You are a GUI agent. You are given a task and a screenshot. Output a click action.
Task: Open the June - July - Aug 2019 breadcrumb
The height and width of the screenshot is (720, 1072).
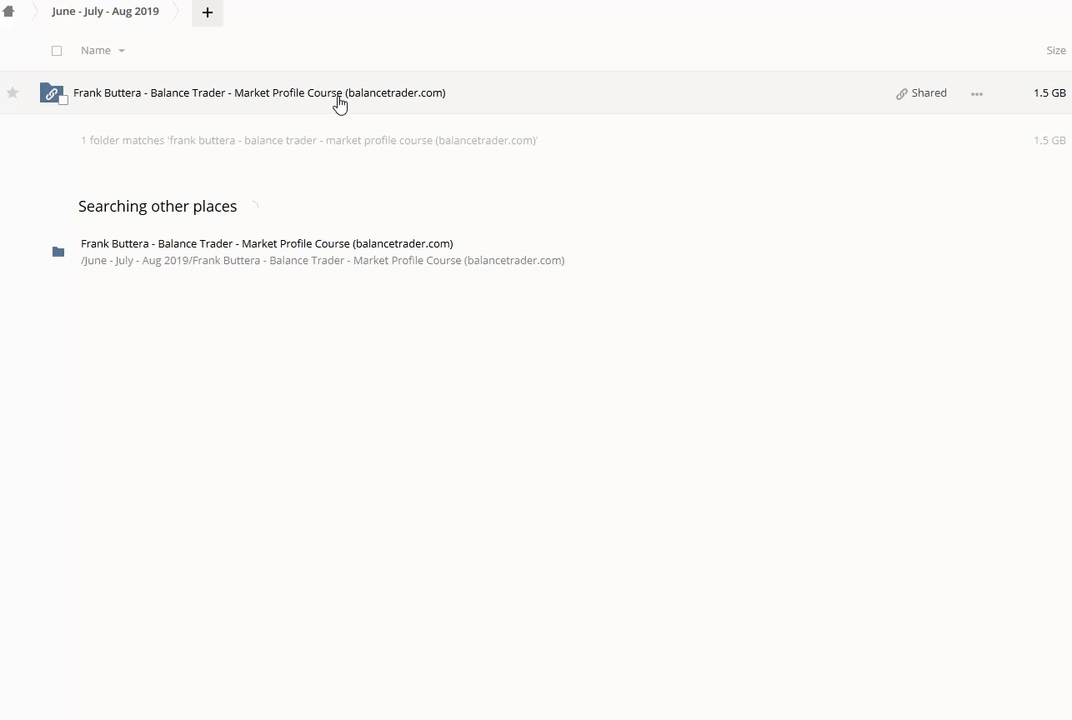coord(105,12)
